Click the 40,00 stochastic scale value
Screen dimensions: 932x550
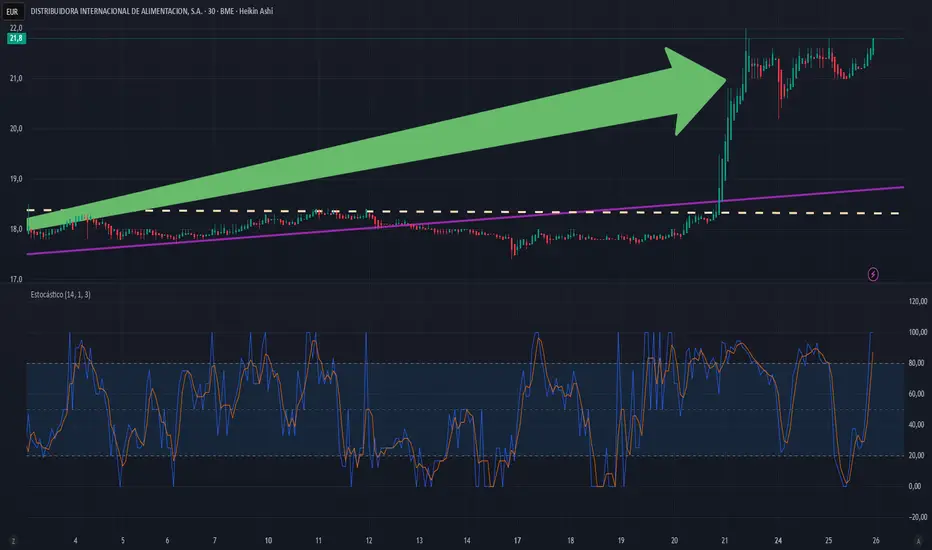pyautogui.click(x=917, y=425)
